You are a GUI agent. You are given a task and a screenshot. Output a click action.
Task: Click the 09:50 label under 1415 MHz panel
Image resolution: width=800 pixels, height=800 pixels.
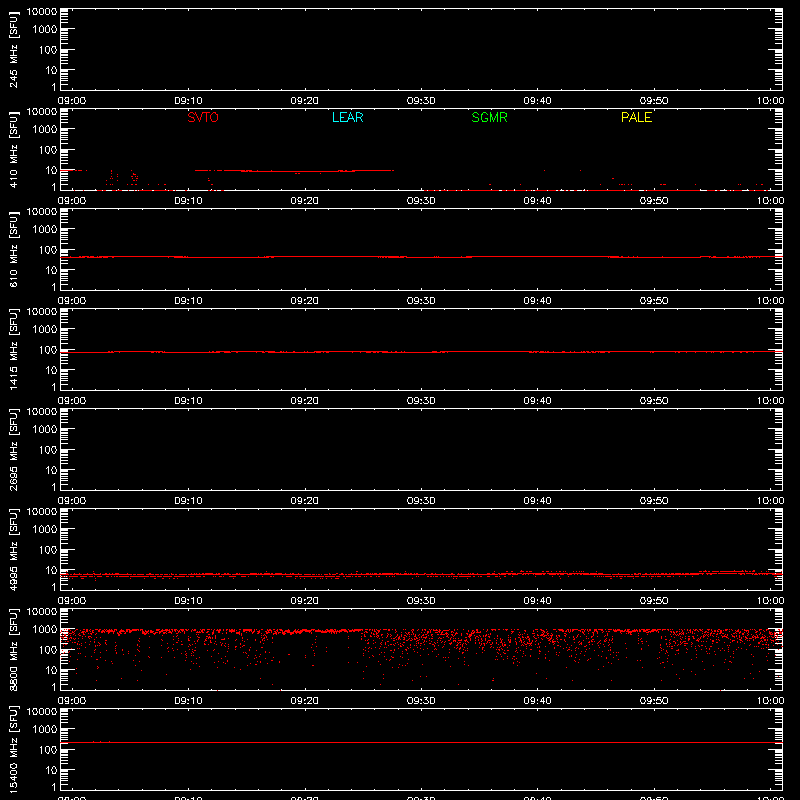(x=654, y=401)
